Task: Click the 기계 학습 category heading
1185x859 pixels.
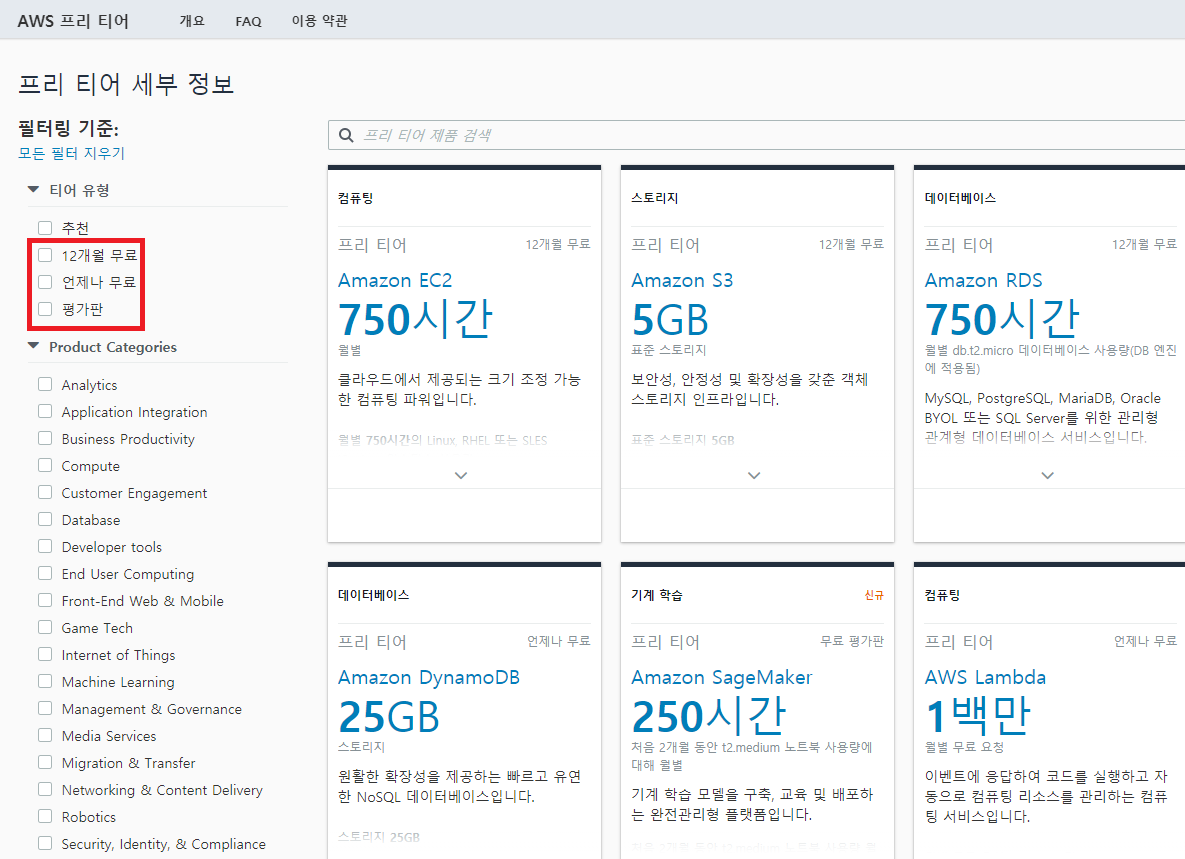Action: 657,595
